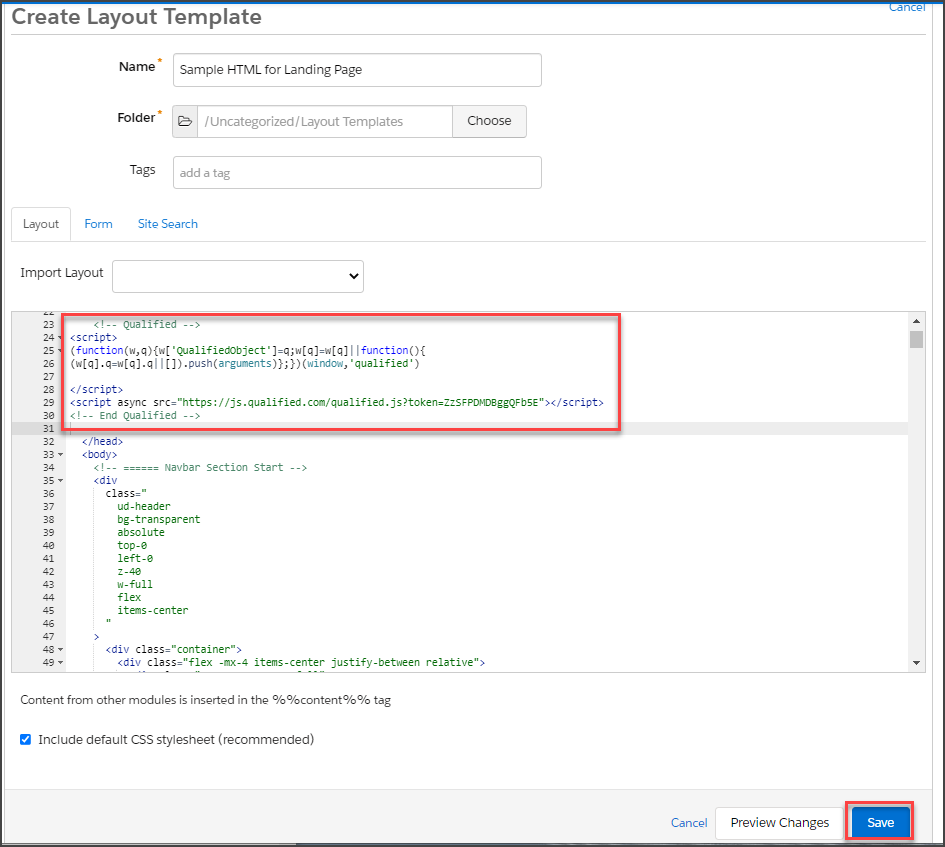Click the Navbar Section Start comment
945x847 pixels.
[200, 467]
